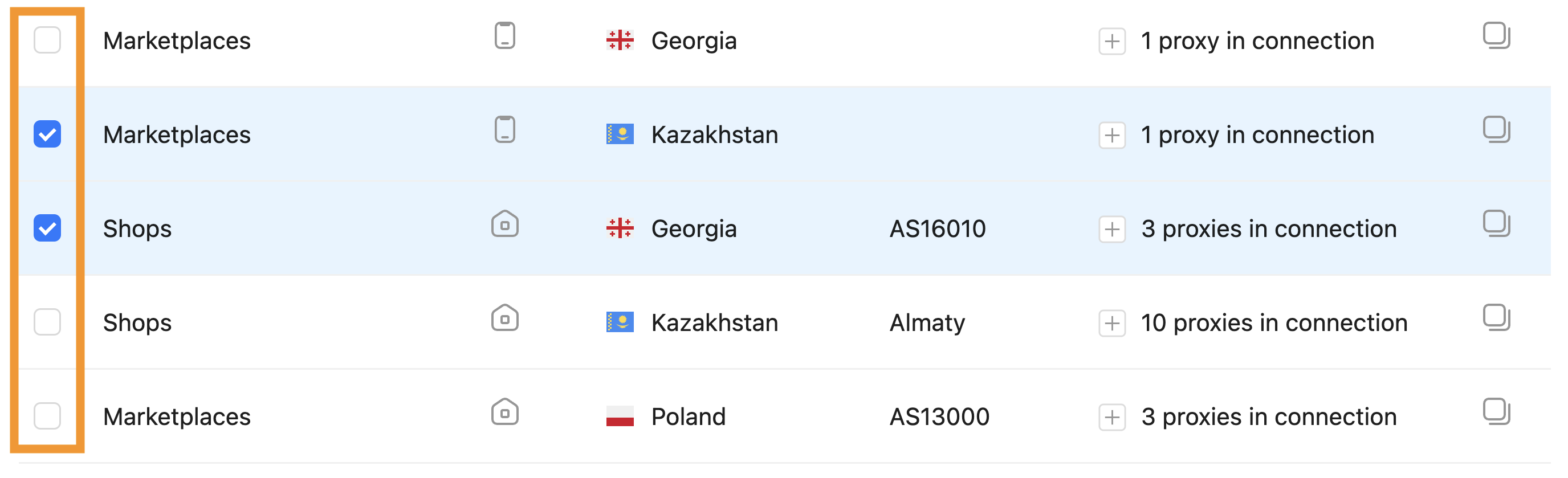The width and height of the screenshot is (1568, 478).
Task: Click the AS13000 provider label
Action: [939, 416]
